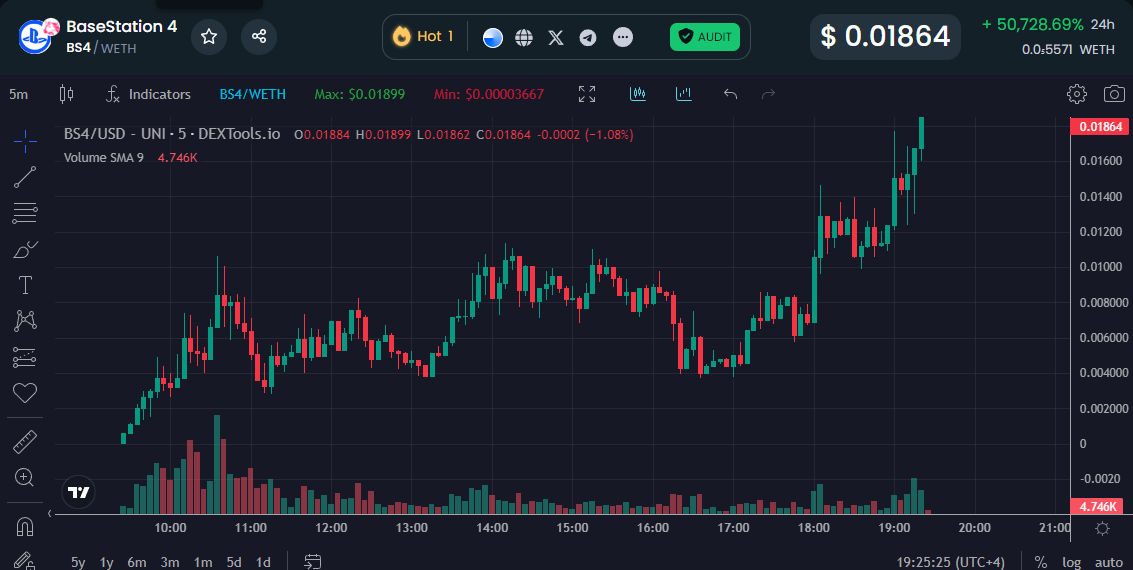Screen dimensions: 1133x570
Task: Toggle percent scale mode
Action: (1041, 562)
